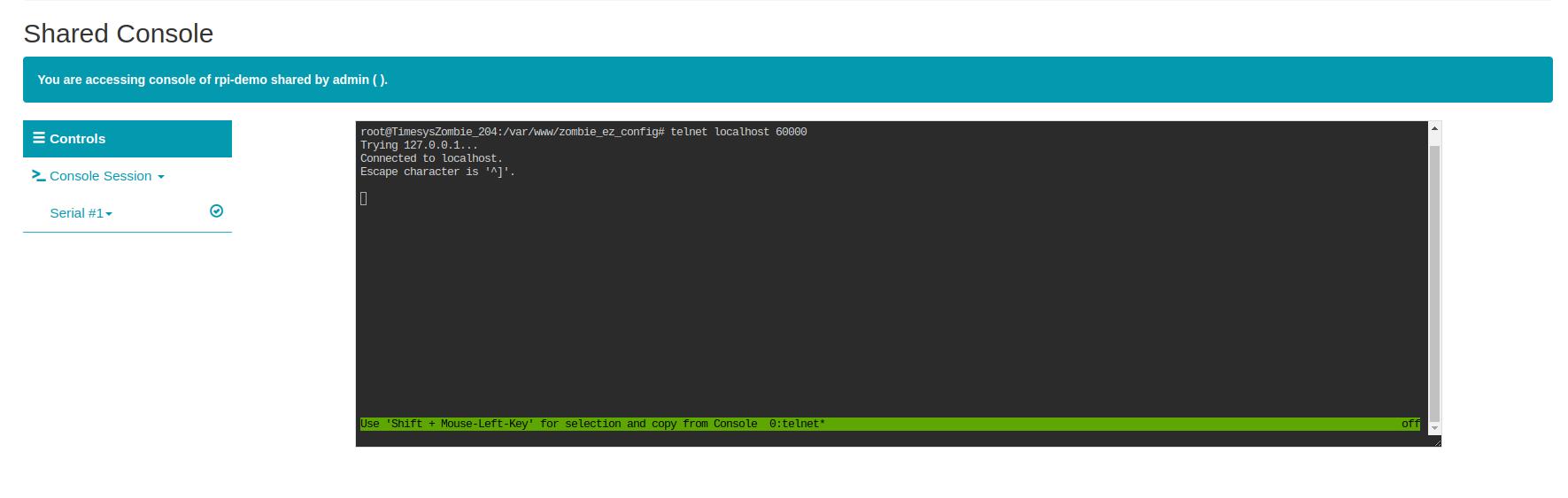Viewport: 1568px width, 498px height.
Task: Click the terminal cursor block
Action: [364, 198]
